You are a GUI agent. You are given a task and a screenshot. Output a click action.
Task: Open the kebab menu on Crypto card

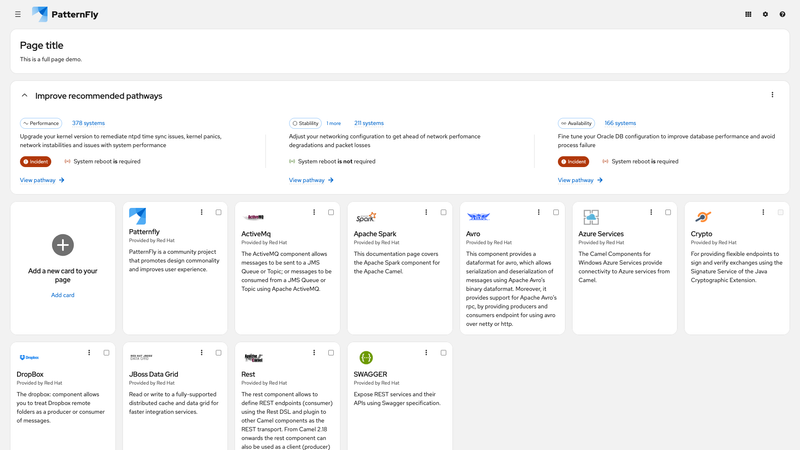[x=763, y=212]
